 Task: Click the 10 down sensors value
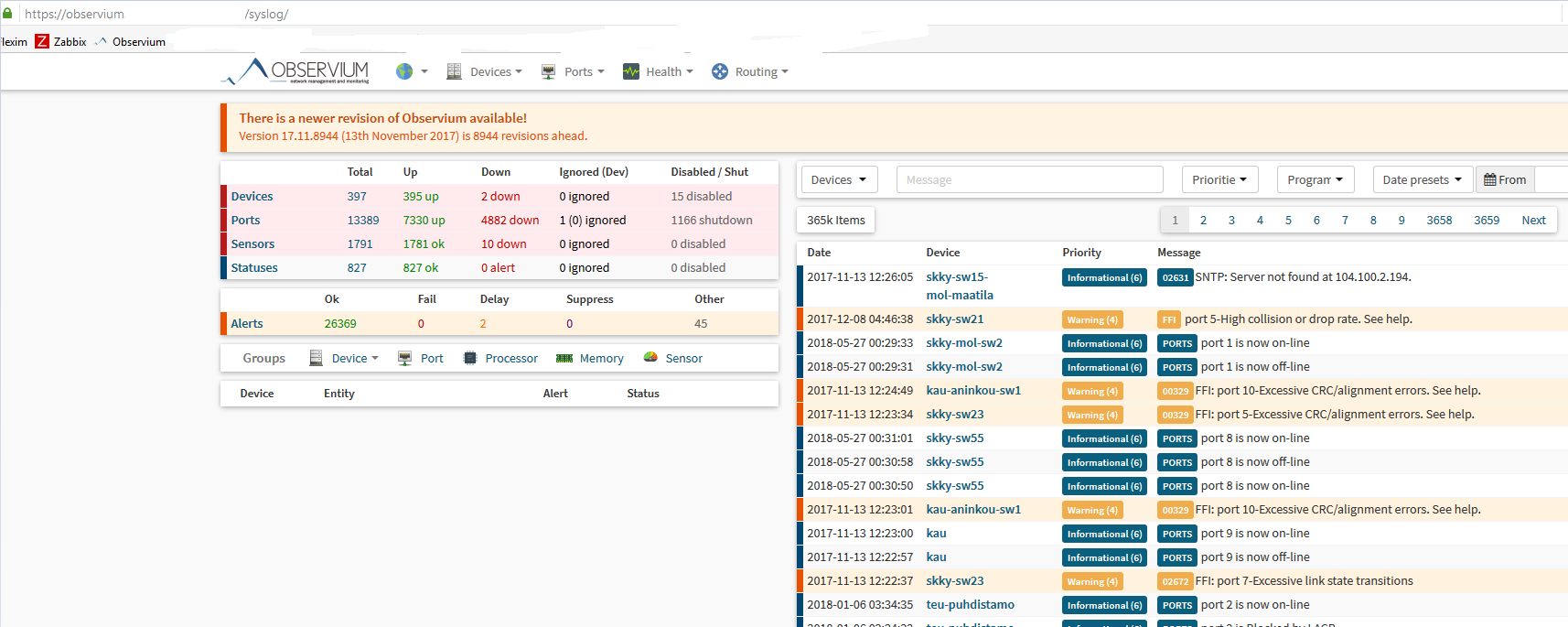[504, 243]
